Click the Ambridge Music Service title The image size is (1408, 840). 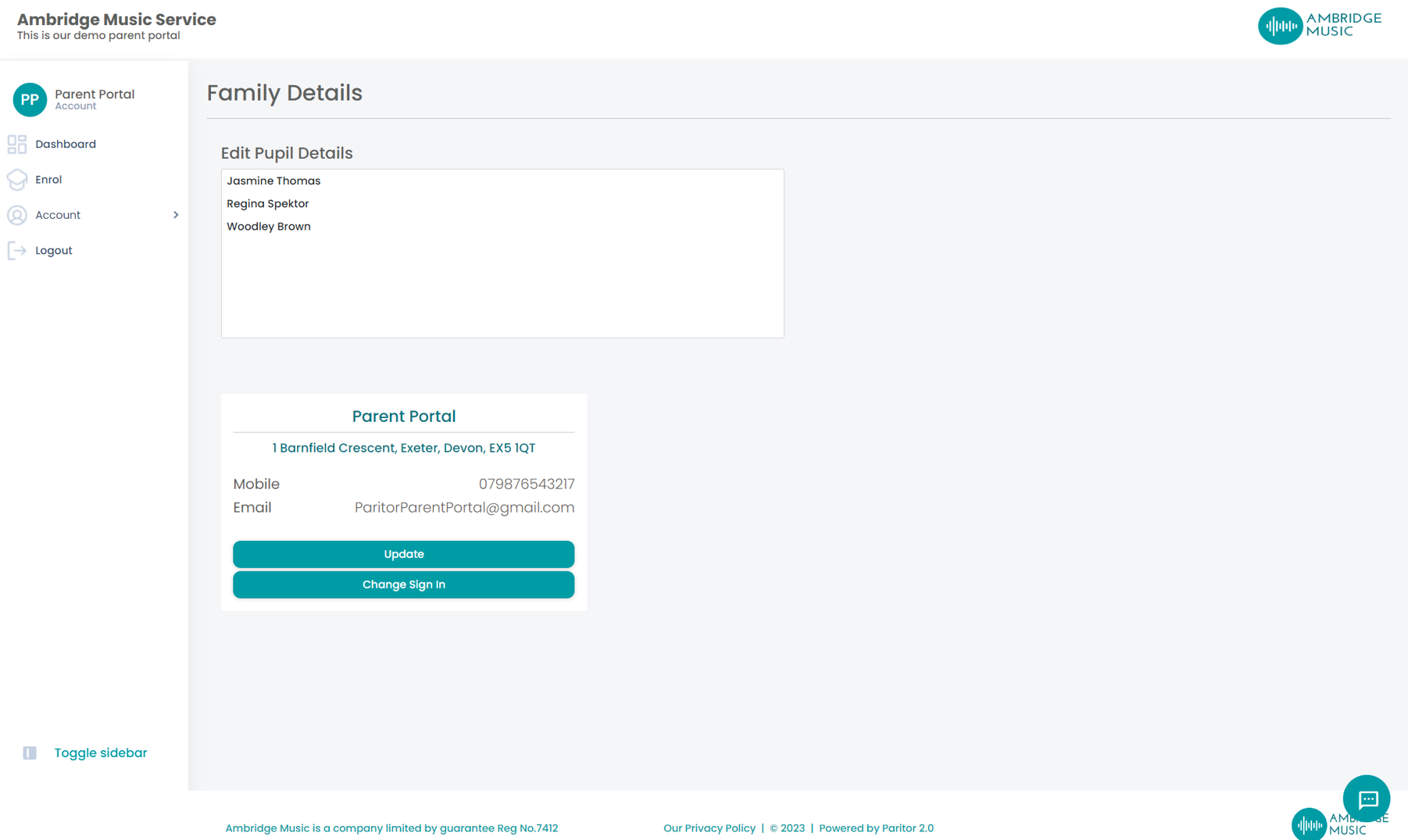click(116, 20)
